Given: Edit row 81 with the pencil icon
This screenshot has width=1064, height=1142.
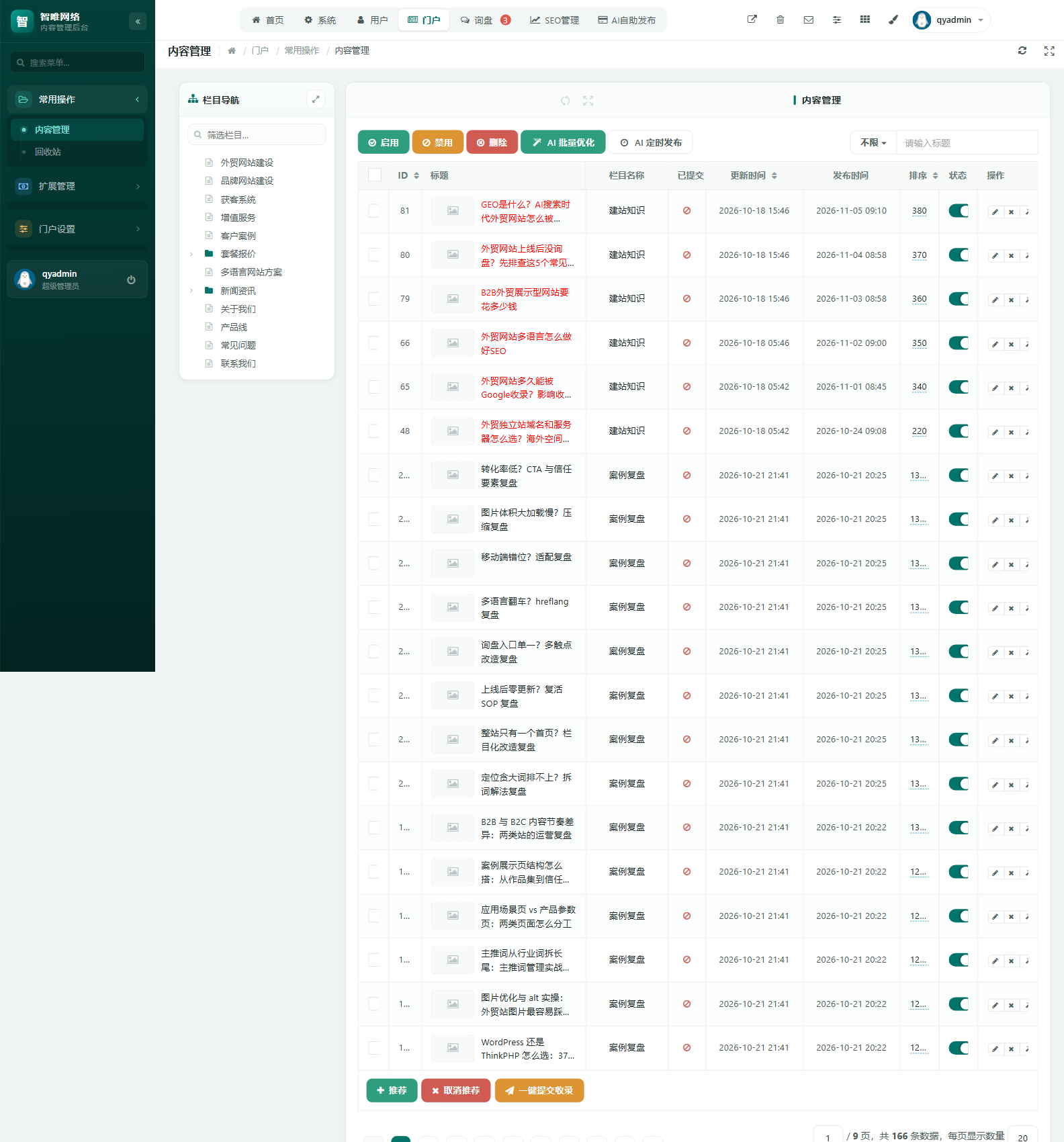Looking at the screenshot, I should tap(995, 212).
